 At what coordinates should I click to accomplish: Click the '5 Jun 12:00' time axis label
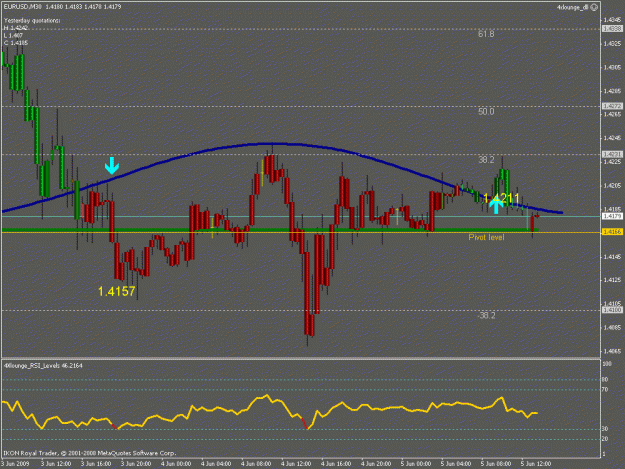click(x=536, y=464)
